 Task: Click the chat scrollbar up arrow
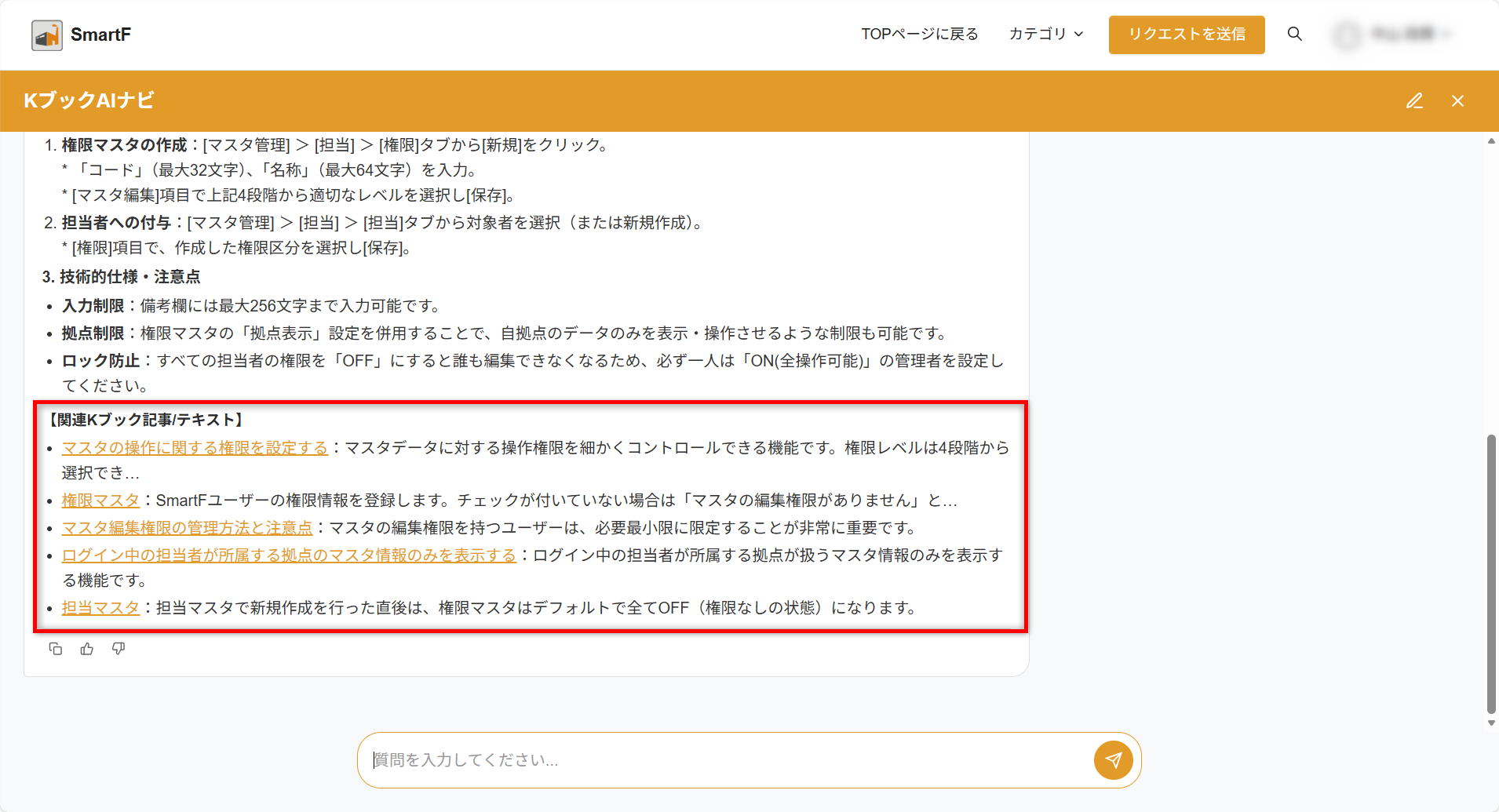click(x=1491, y=141)
